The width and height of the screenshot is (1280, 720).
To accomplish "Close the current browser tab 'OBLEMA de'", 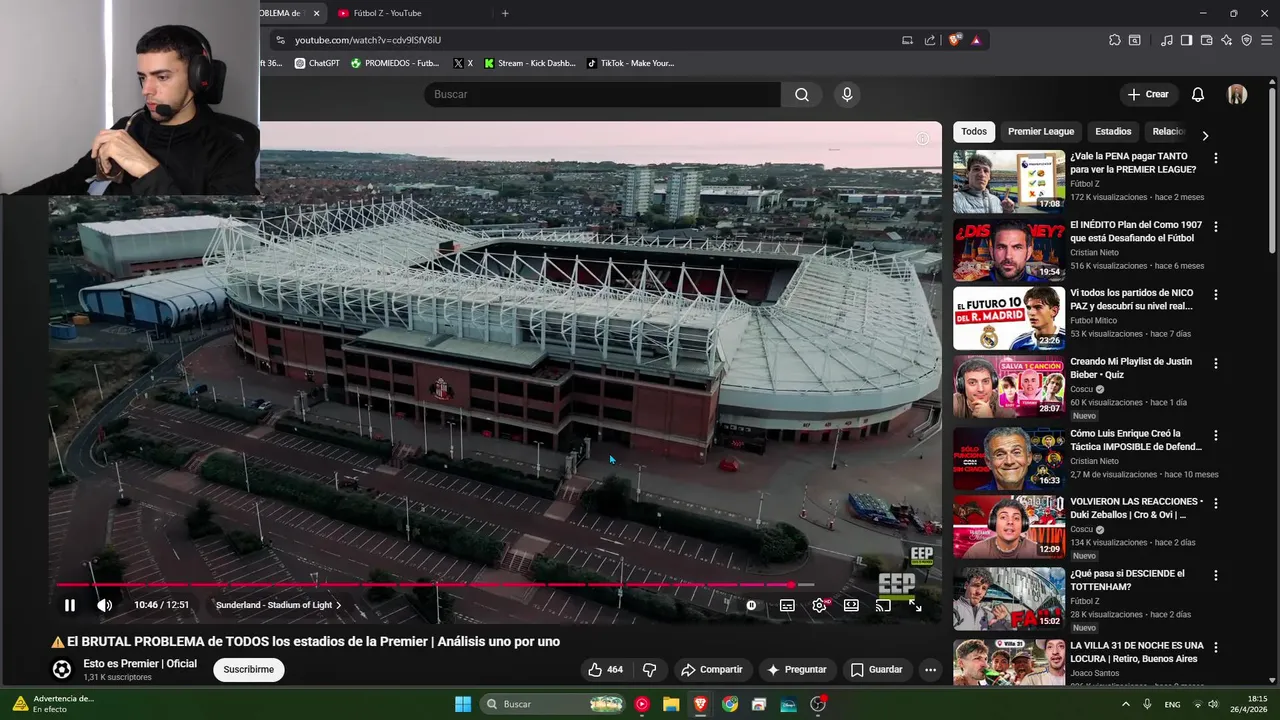I will pos(317,13).
